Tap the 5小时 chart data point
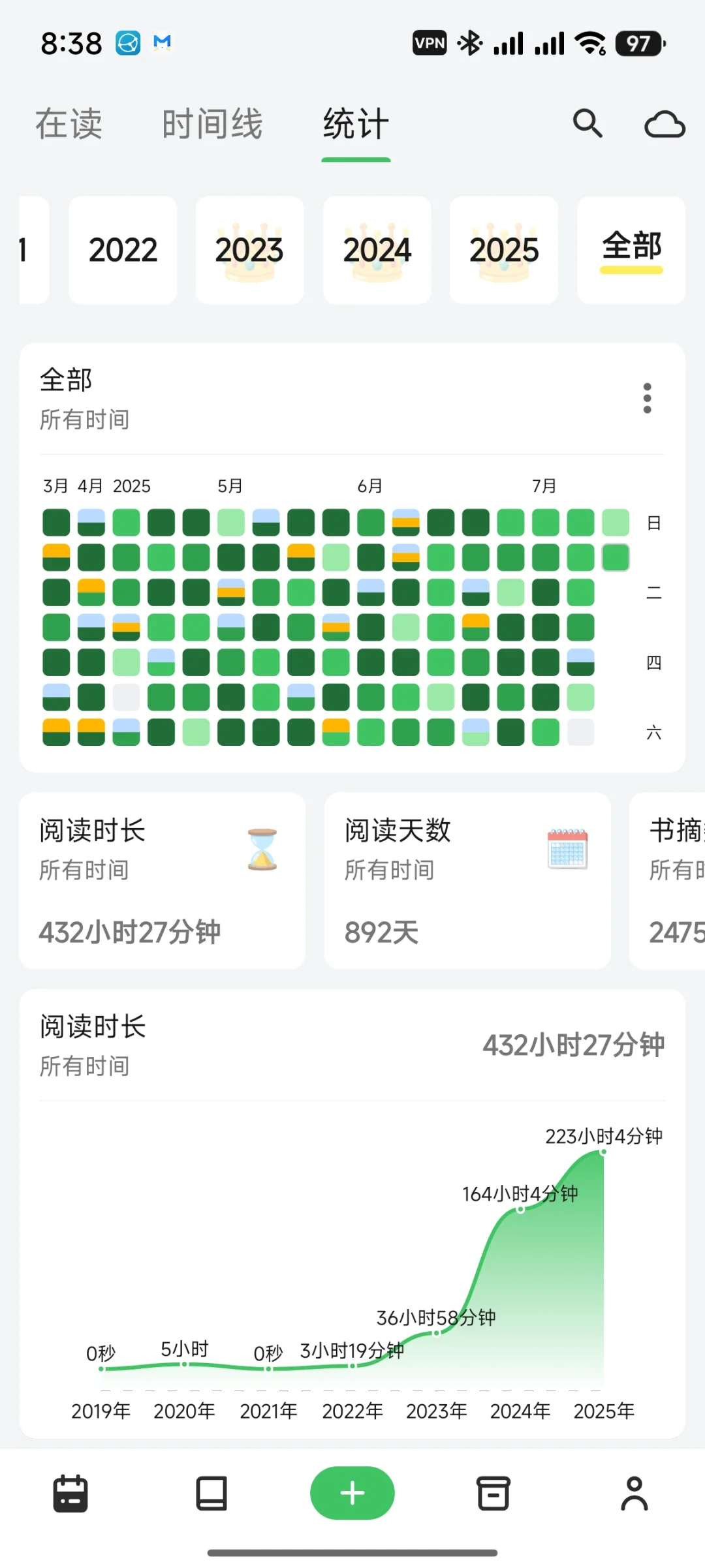The image size is (705, 1568). (185, 1364)
